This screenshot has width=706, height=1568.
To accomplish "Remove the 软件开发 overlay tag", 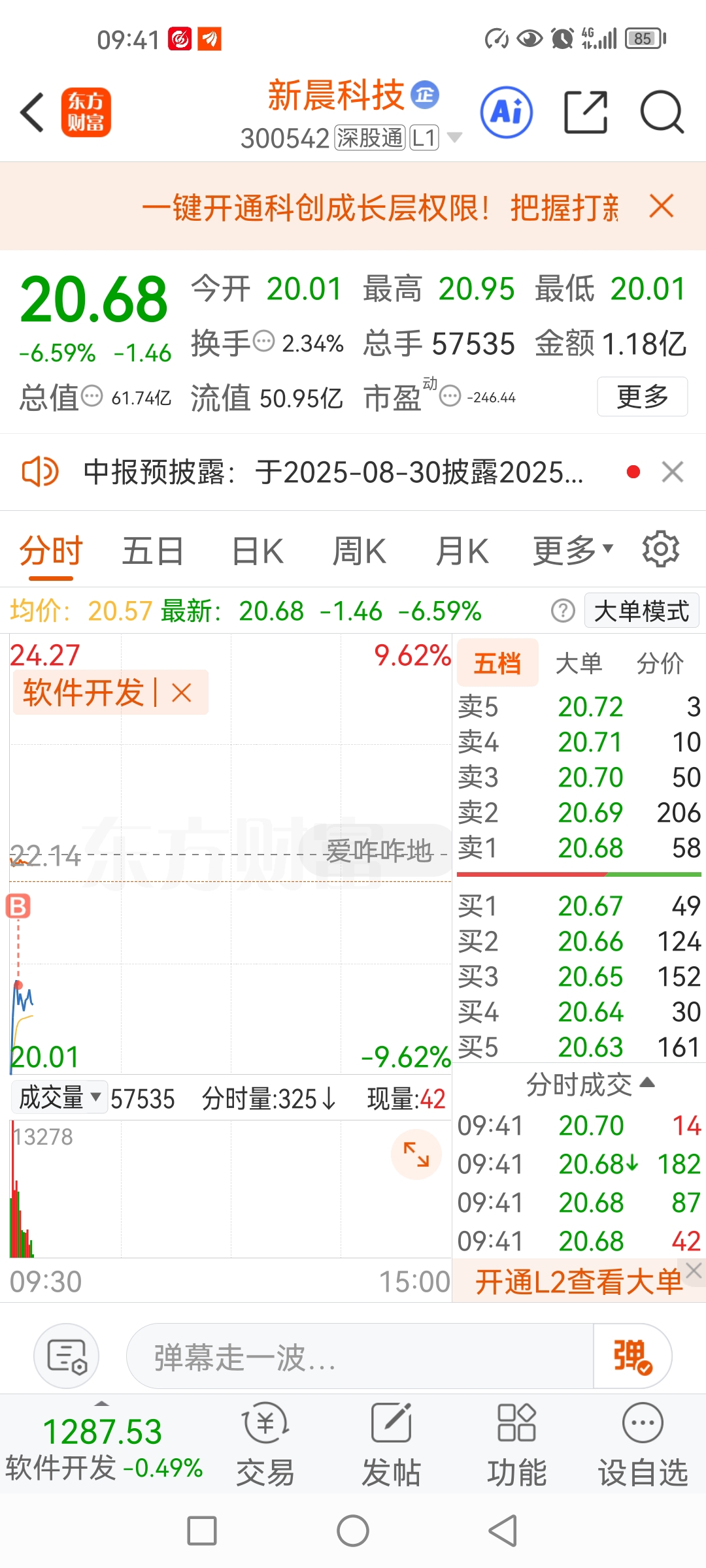I will click(x=182, y=693).
